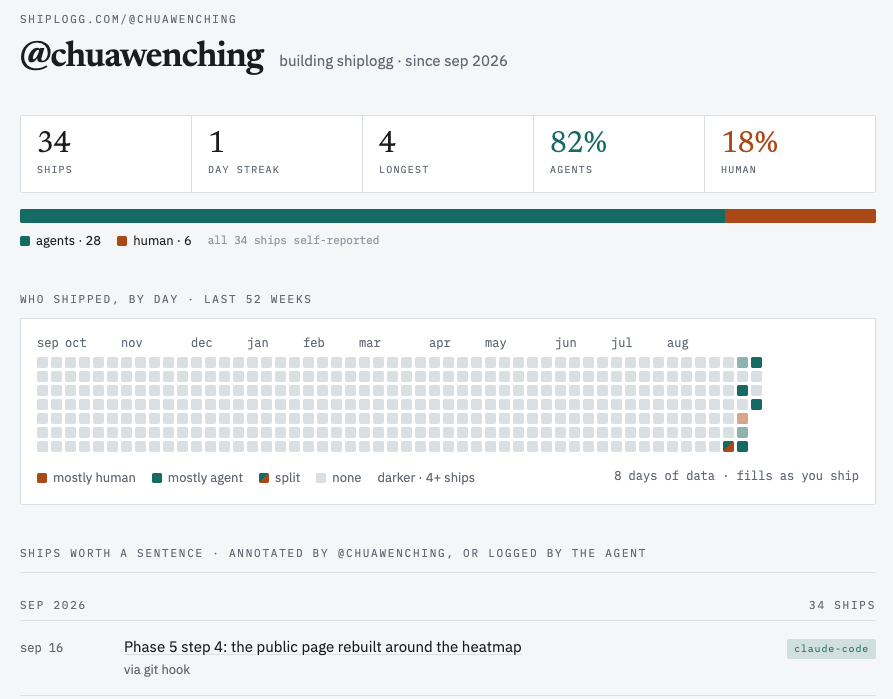Click the 'aug' month label on heatmap
This screenshot has height=699, width=893.
point(678,343)
